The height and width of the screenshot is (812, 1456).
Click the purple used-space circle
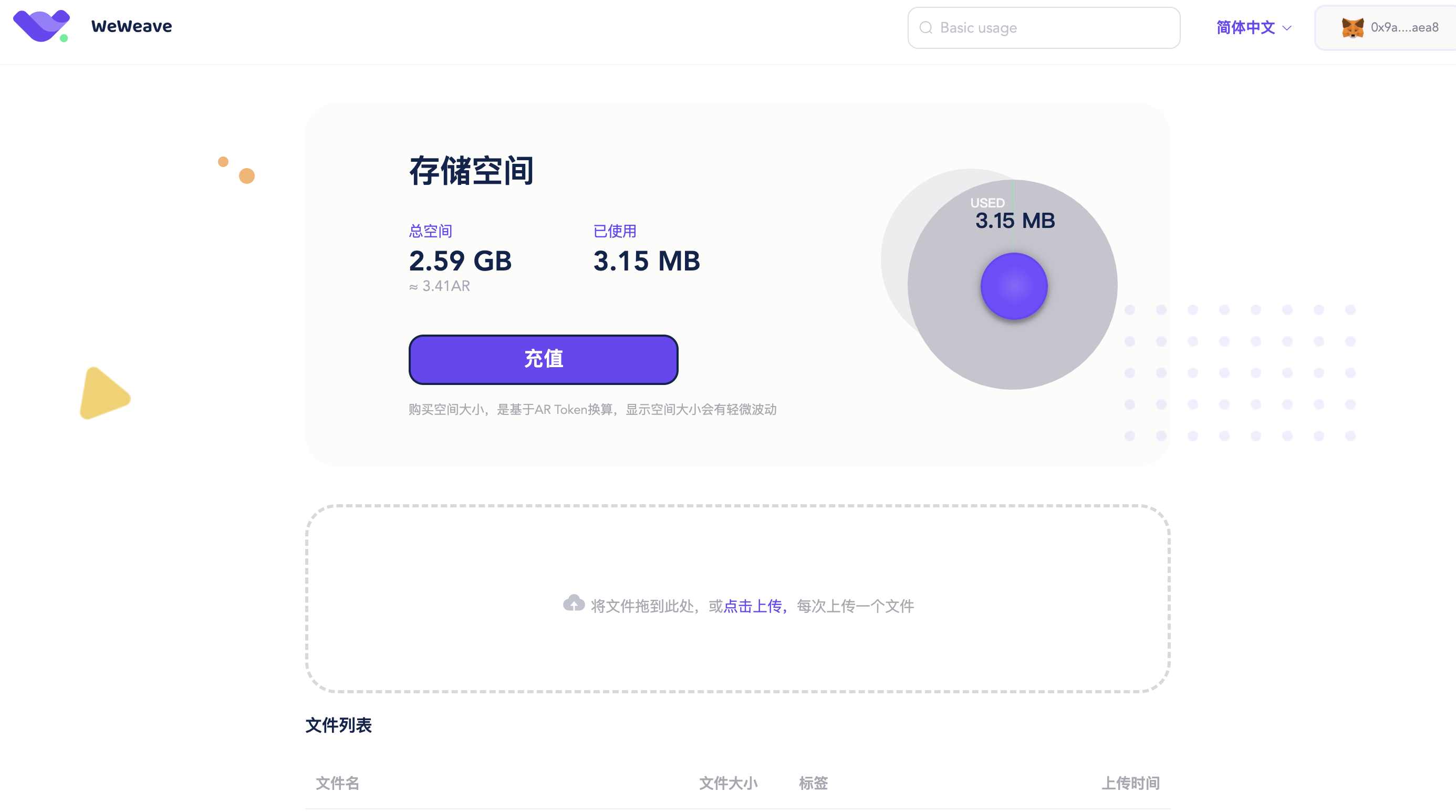point(1013,286)
